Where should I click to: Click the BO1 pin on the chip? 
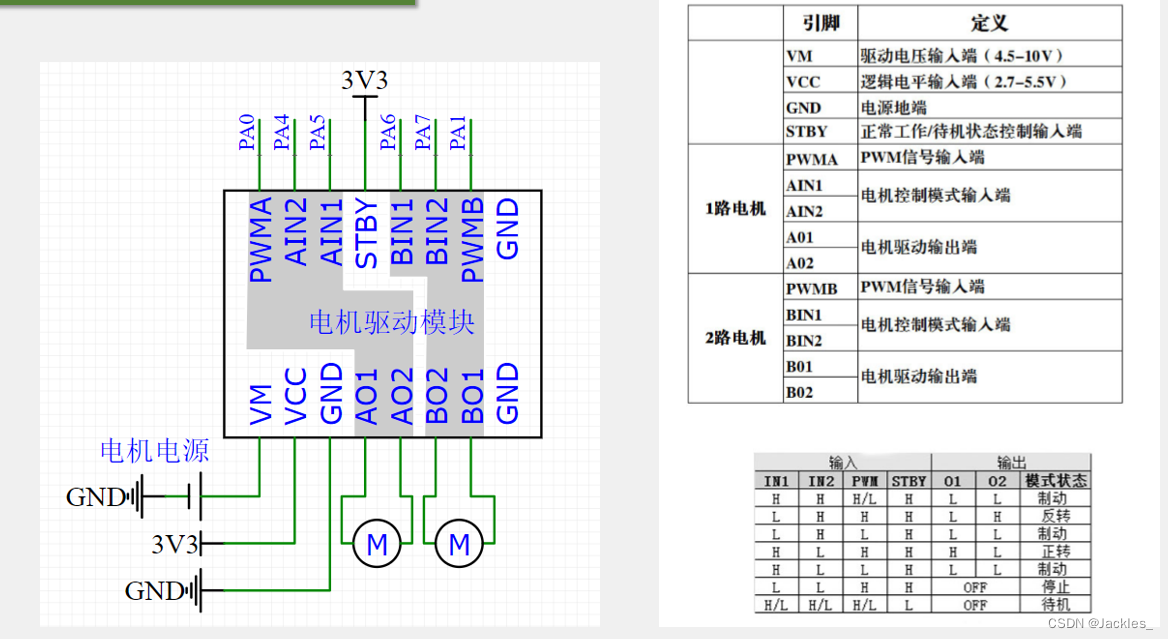472,395
